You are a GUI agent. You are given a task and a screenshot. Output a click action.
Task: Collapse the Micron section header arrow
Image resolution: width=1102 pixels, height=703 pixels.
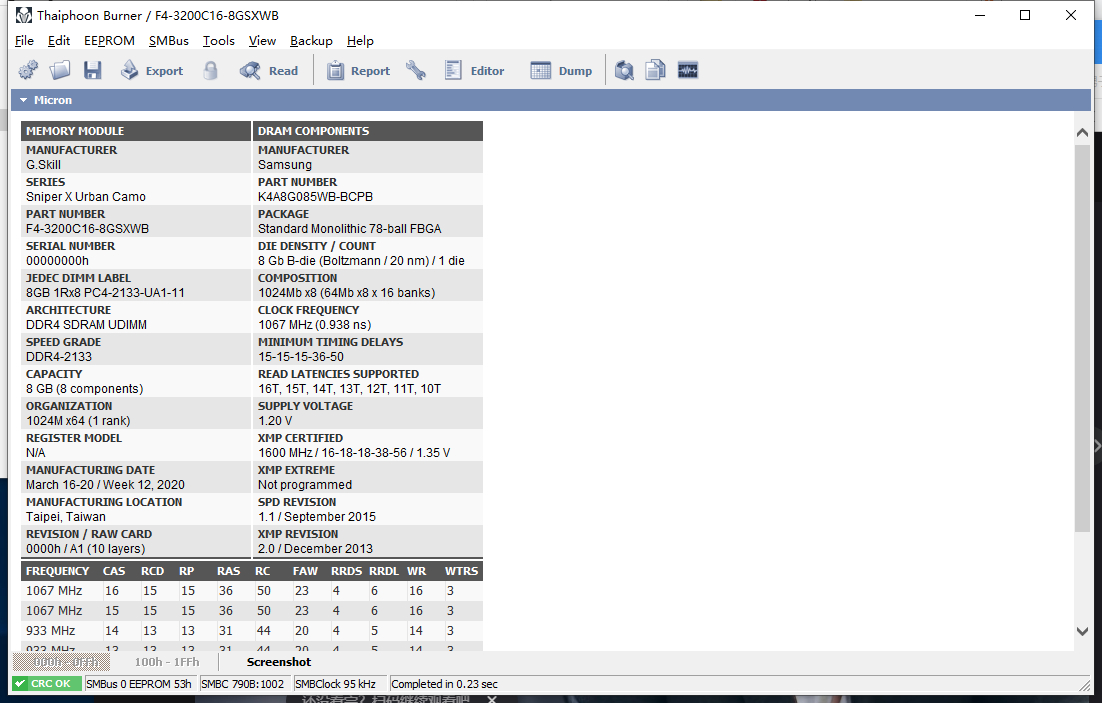point(24,100)
